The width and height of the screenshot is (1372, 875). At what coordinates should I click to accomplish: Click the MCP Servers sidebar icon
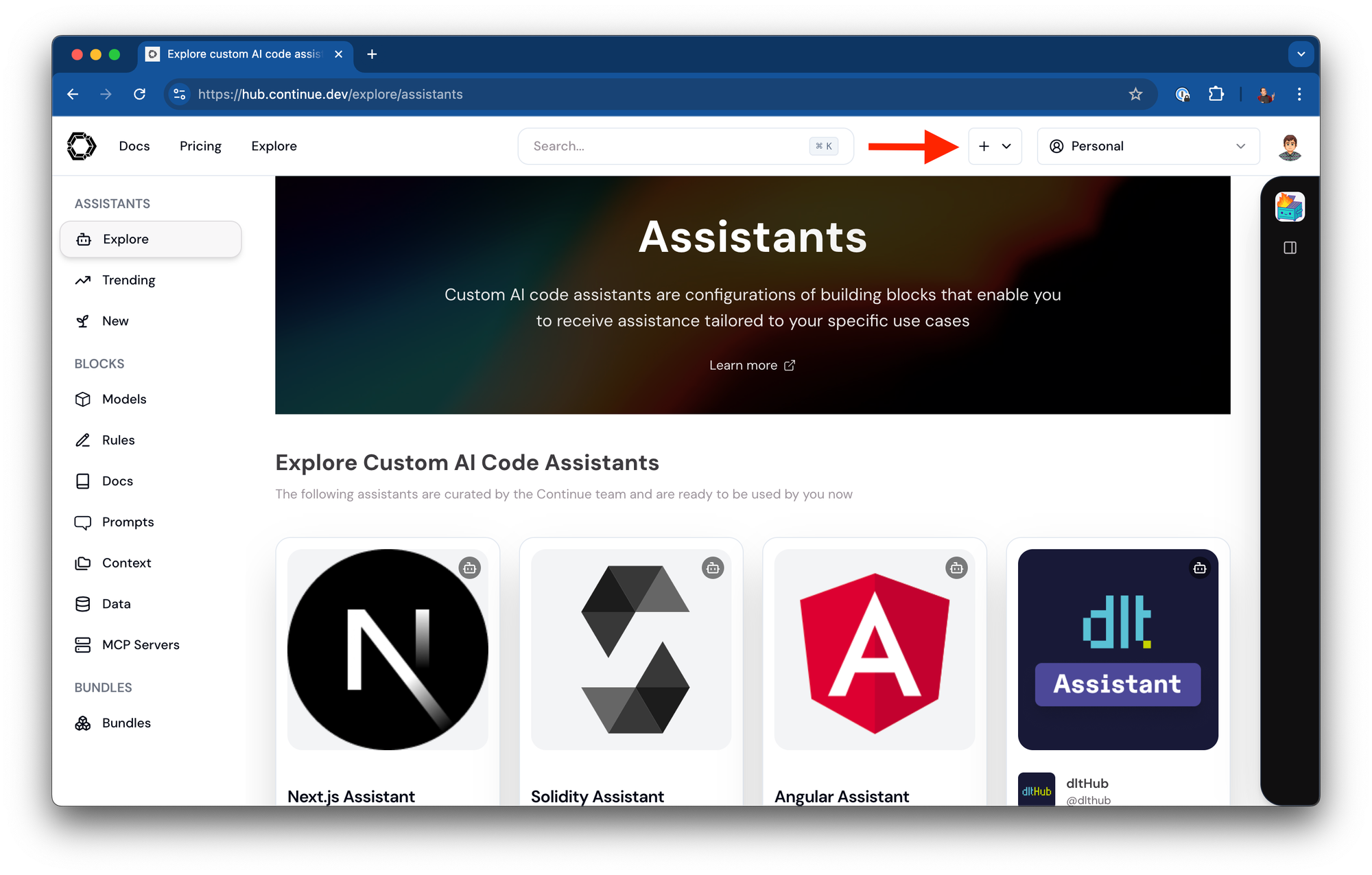click(83, 645)
